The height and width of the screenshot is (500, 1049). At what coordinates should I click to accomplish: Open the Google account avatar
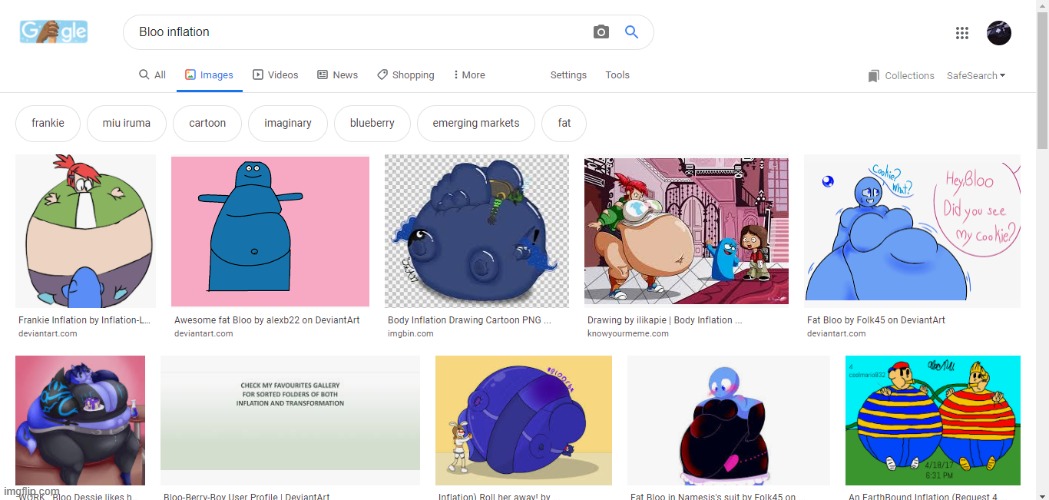coord(999,33)
